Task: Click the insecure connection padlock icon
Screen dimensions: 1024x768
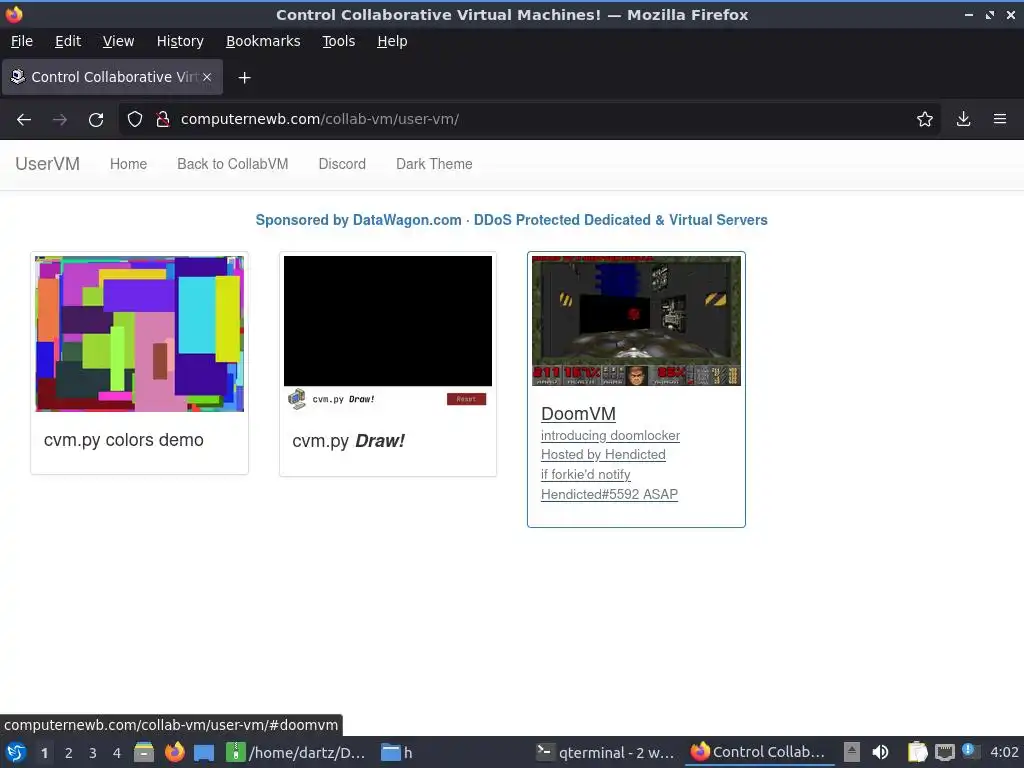Action: click(163, 119)
